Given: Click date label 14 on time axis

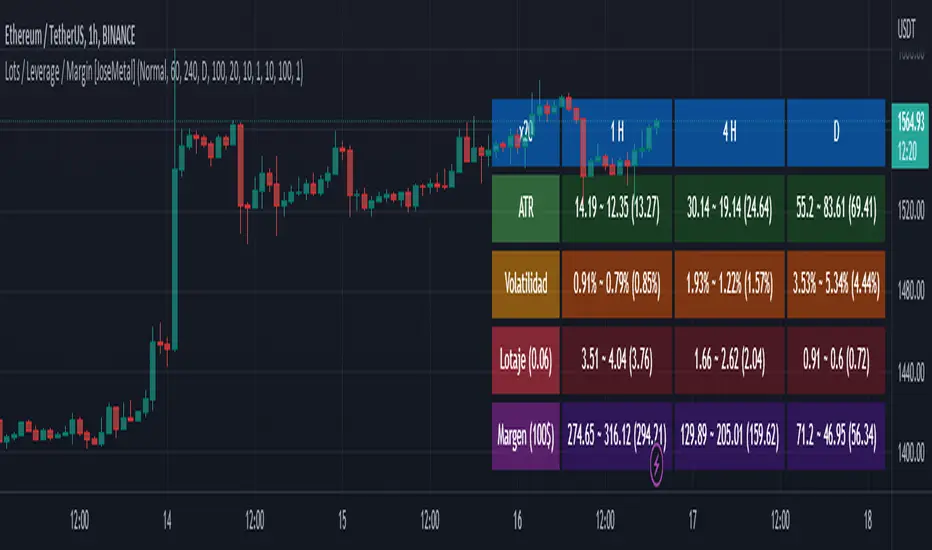Looking at the screenshot, I should [167, 521].
